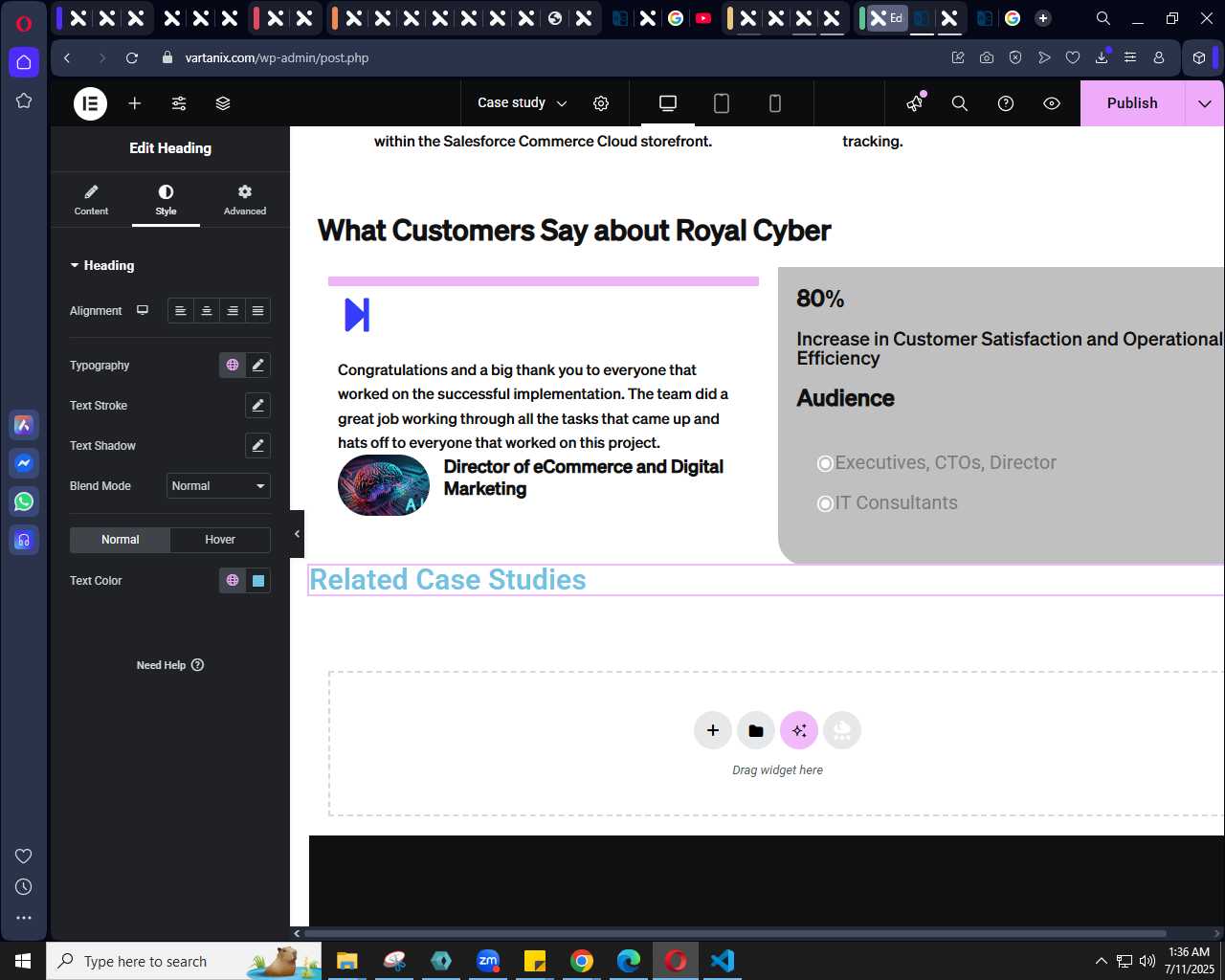The image size is (1225, 980).
Task: Click Add New Section plus button
Action: coord(713,730)
